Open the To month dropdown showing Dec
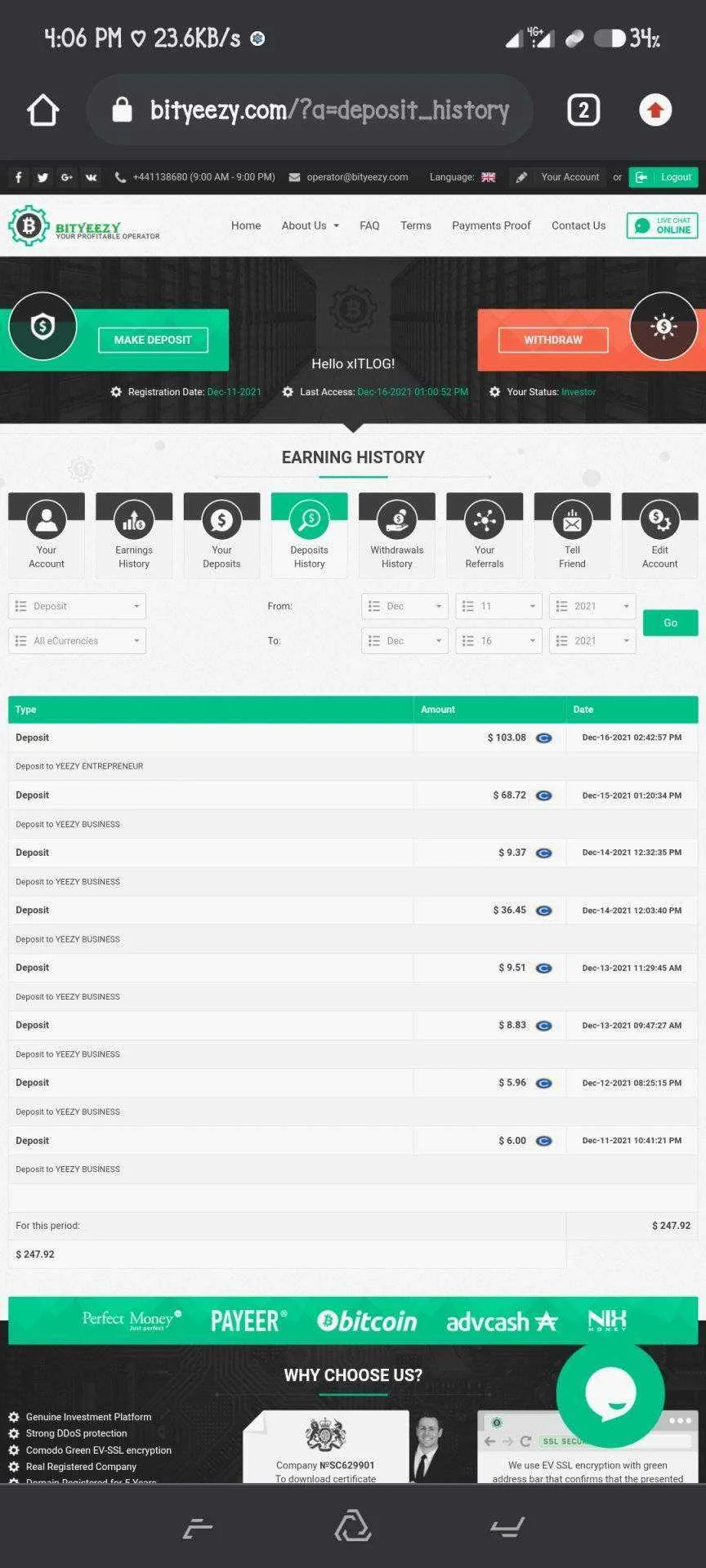The image size is (706, 1568). click(x=404, y=640)
